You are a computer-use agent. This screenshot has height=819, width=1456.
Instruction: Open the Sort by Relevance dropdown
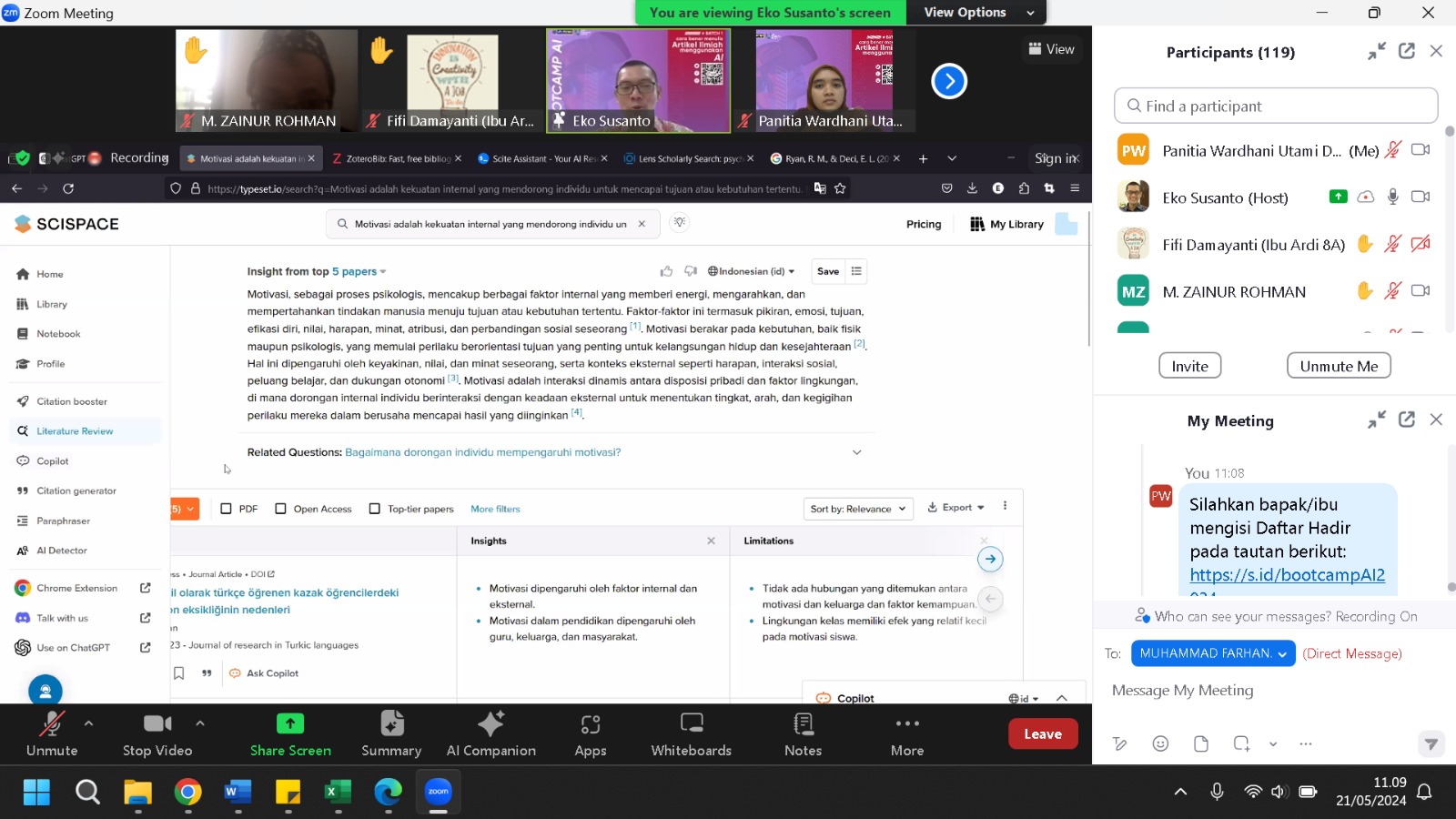click(x=857, y=509)
